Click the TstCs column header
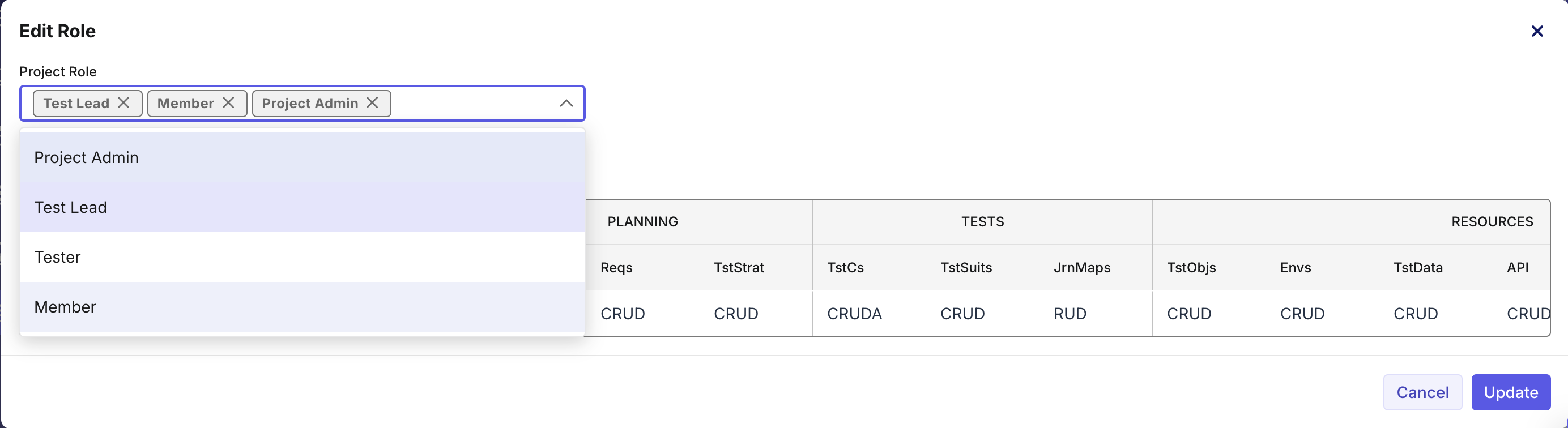 tap(845, 267)
